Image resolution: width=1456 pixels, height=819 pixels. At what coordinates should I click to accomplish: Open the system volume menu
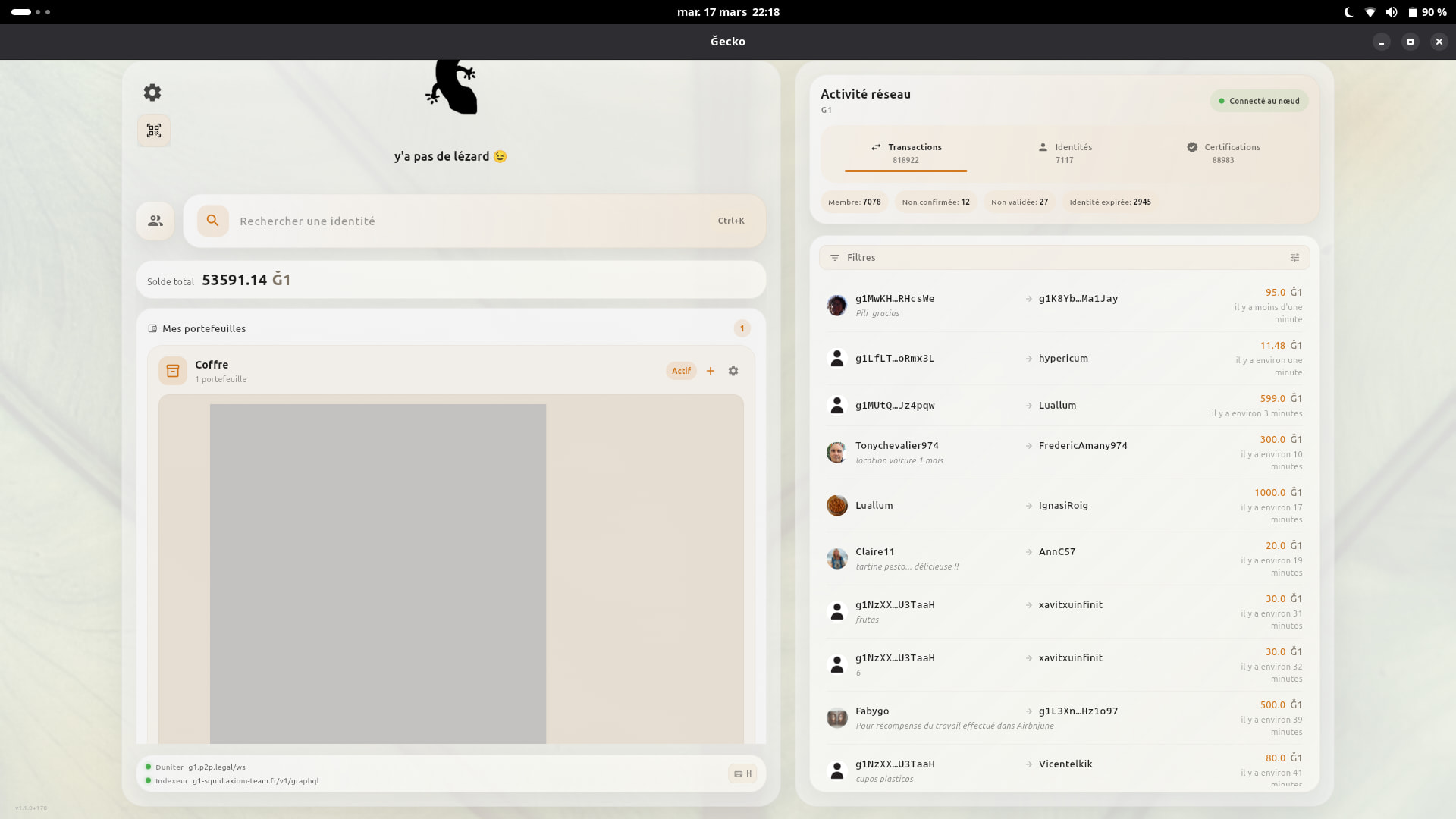pos(1392,12)
